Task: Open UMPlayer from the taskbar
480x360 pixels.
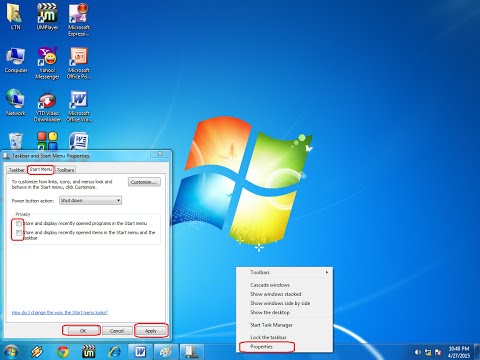Action: pyautogui.click(x=89, y=352)
